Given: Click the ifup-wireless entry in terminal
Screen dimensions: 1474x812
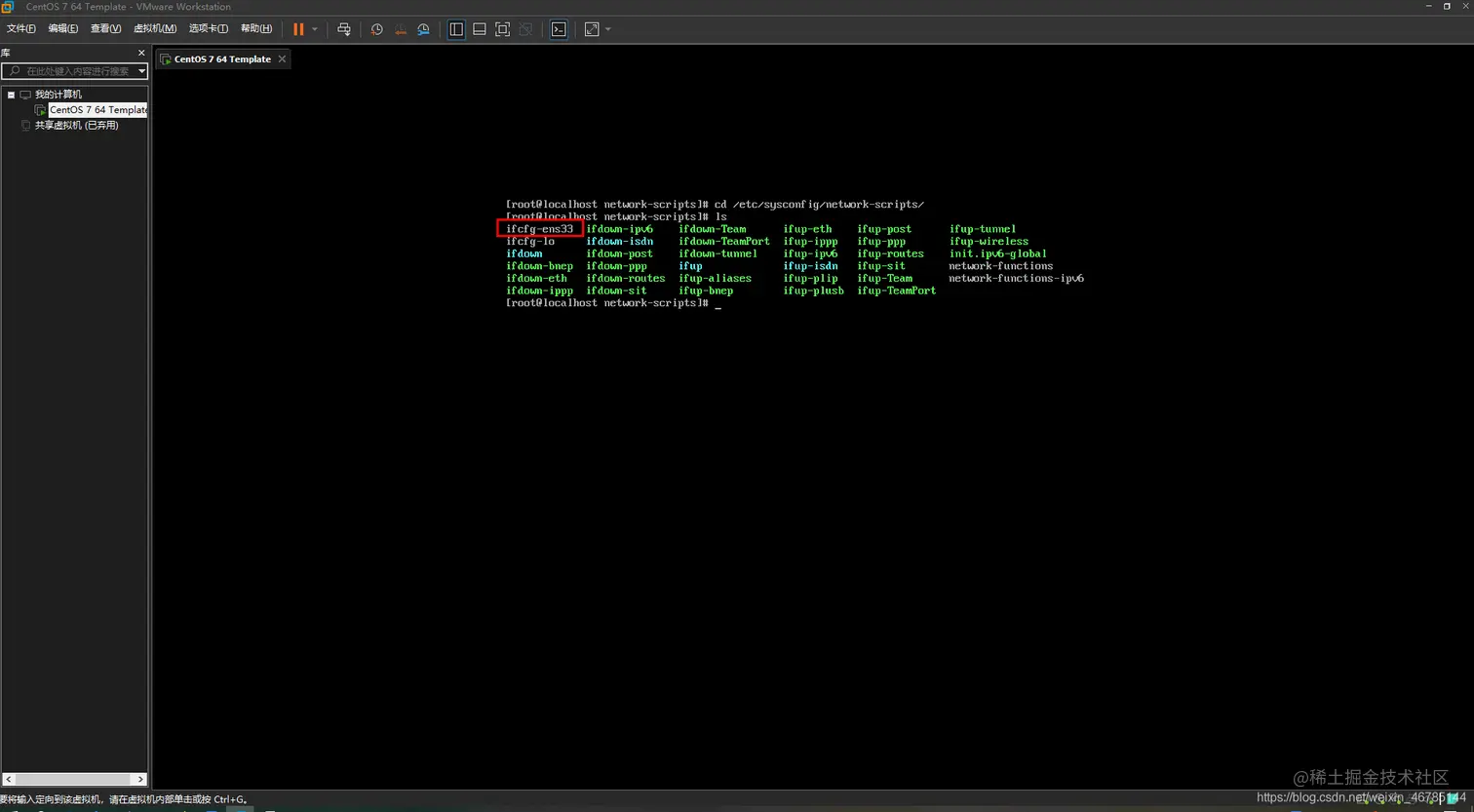Looking at the screenshot, I should 989,242.
